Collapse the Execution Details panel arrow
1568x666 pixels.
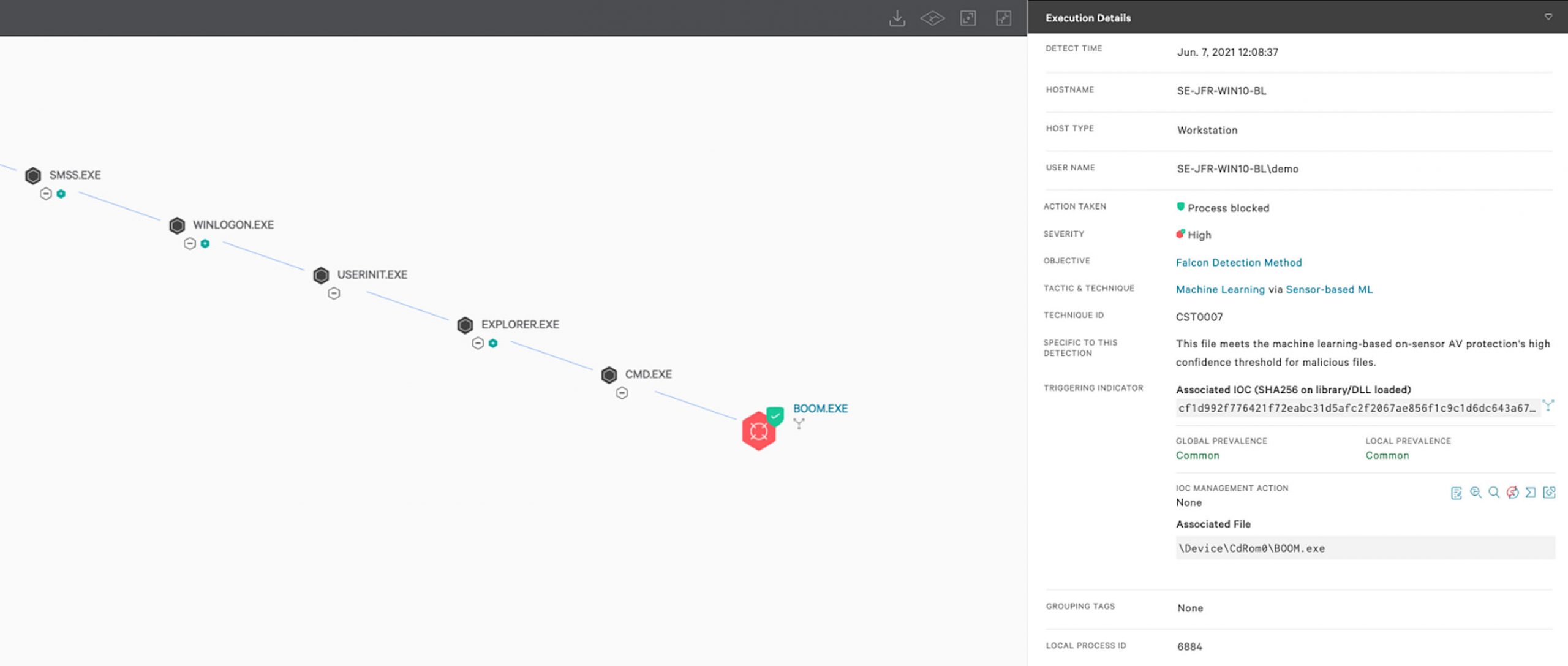1548,17
